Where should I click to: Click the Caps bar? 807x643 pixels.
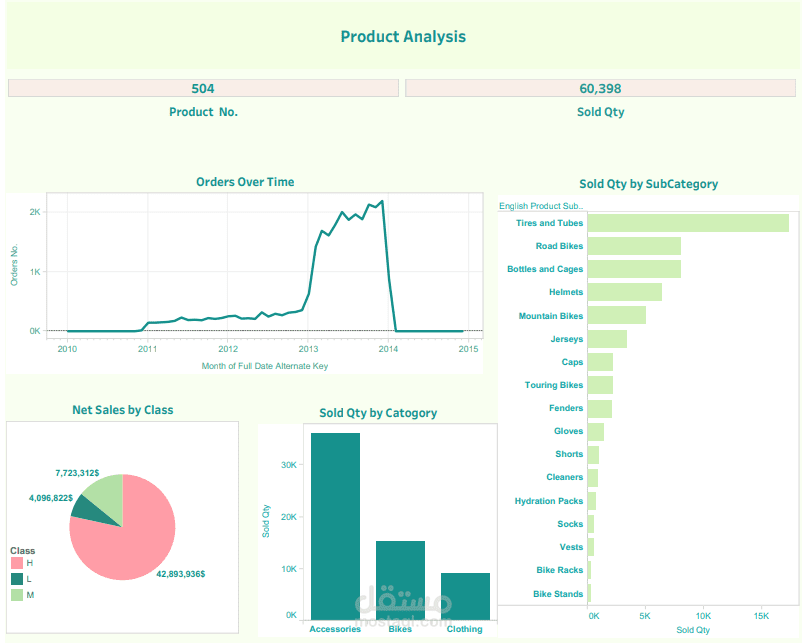600,362
